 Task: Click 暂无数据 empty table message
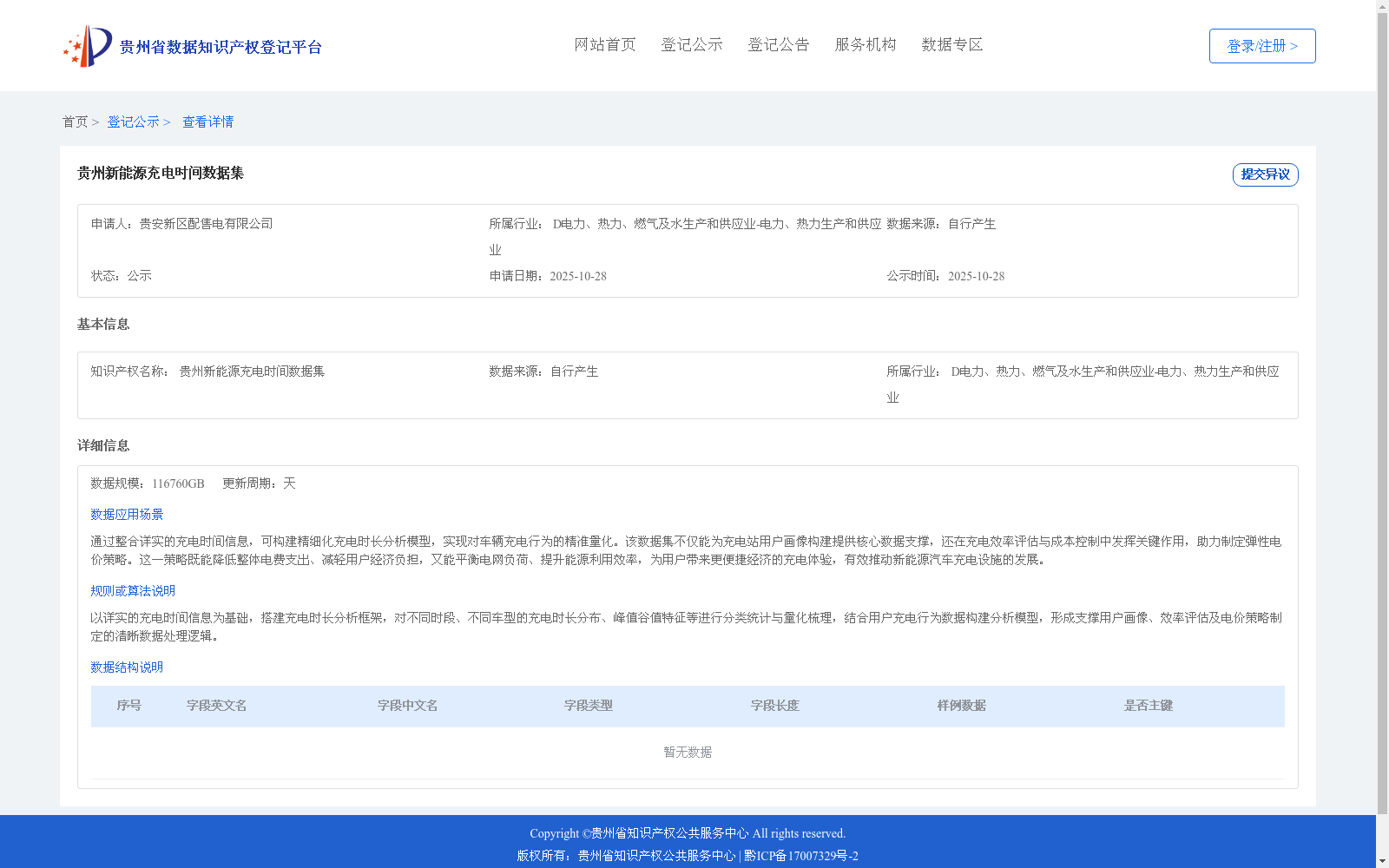click(688, 753)
